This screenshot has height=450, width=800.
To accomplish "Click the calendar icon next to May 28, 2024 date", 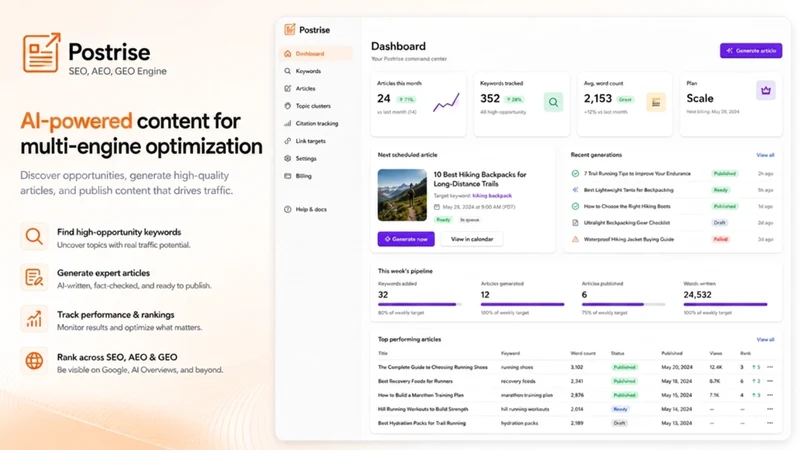I will point(437,207).
